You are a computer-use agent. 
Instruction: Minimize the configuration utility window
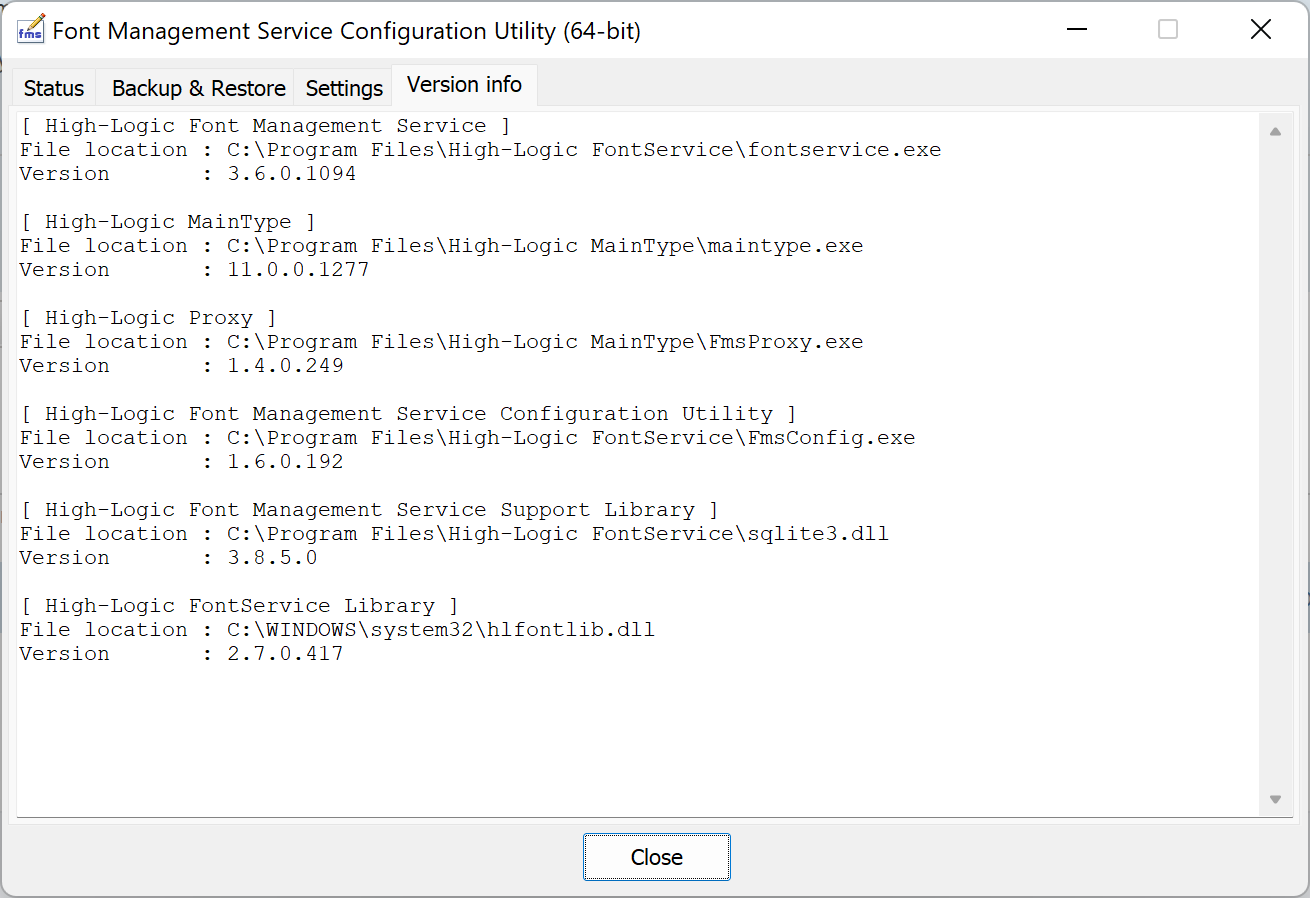(x=1076, y=30)
